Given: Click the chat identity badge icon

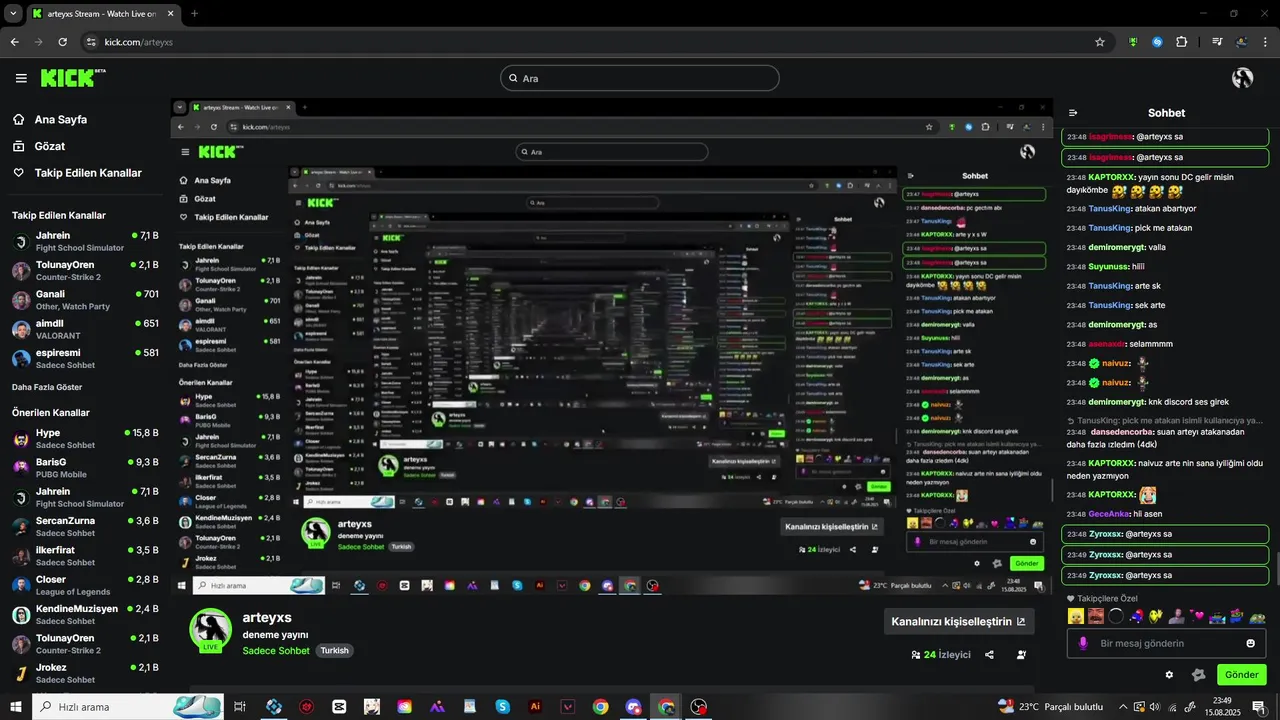Looking at the screenshot, I should click(1199, 675).
